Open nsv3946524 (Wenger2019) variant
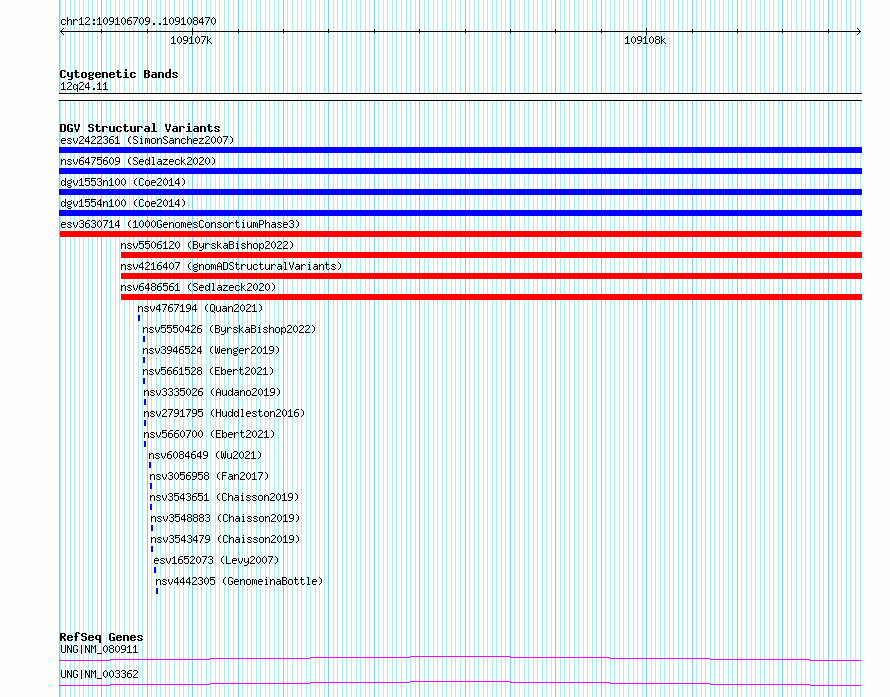 [x=211, y=350]
